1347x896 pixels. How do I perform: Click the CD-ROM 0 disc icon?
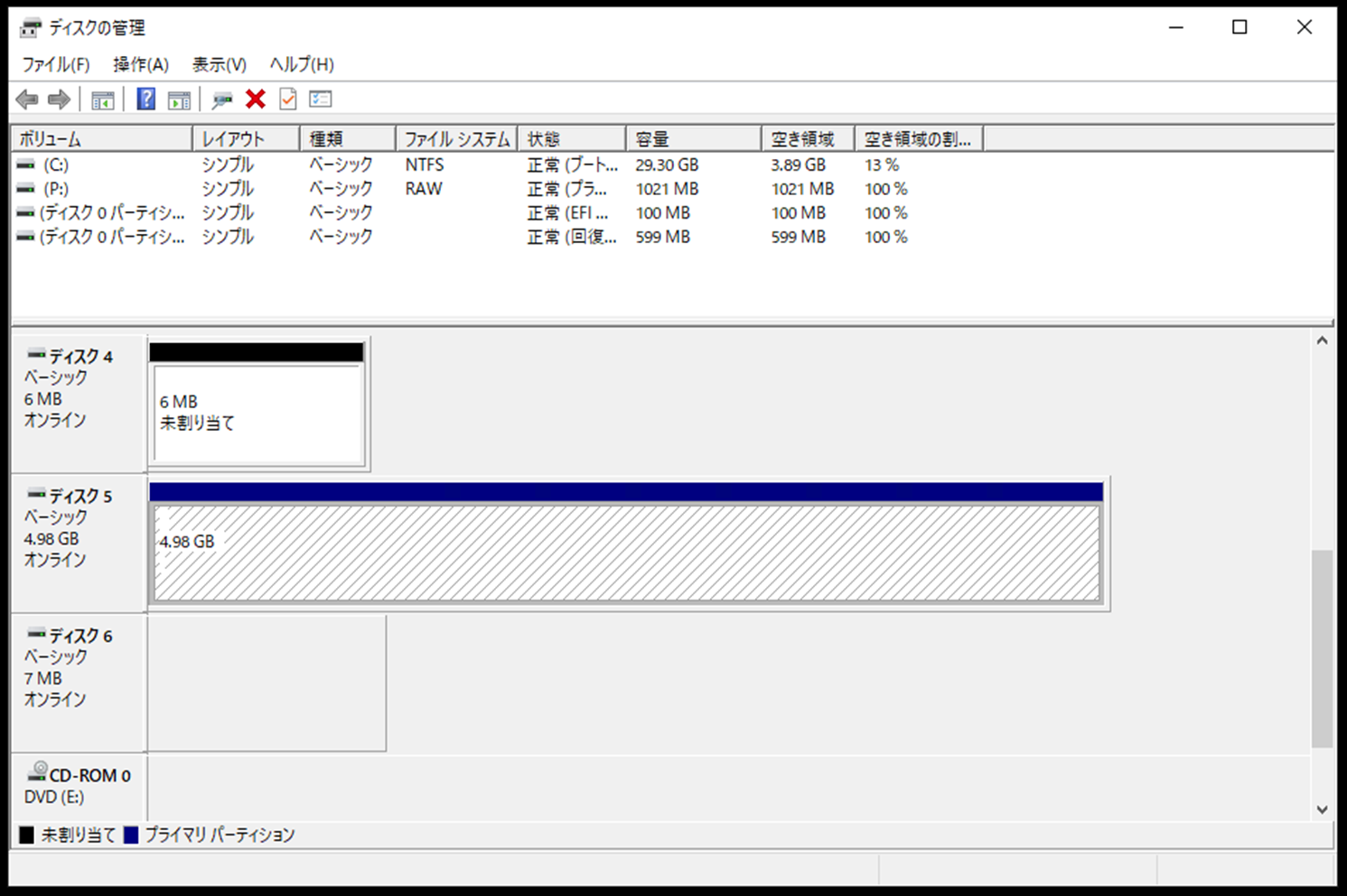(37, 772)
